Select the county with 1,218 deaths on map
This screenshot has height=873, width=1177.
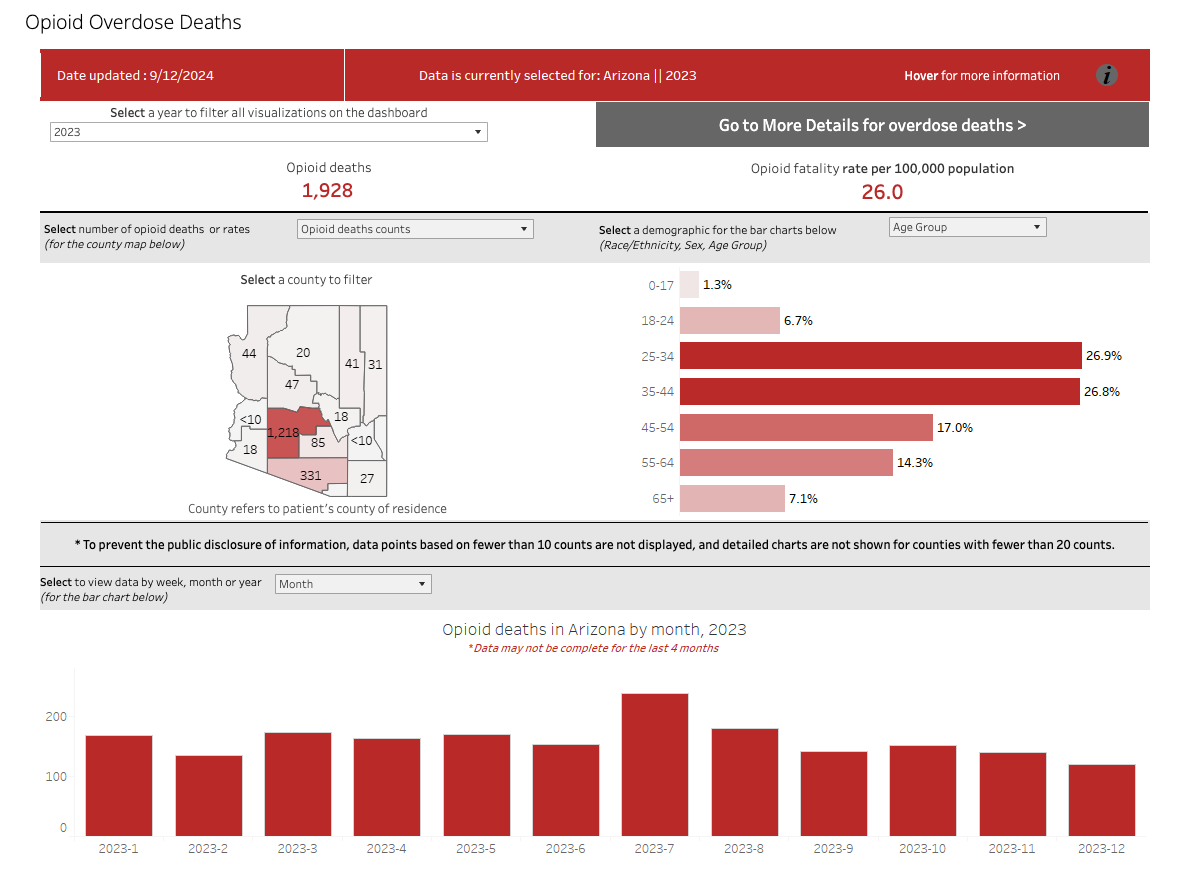283,440
